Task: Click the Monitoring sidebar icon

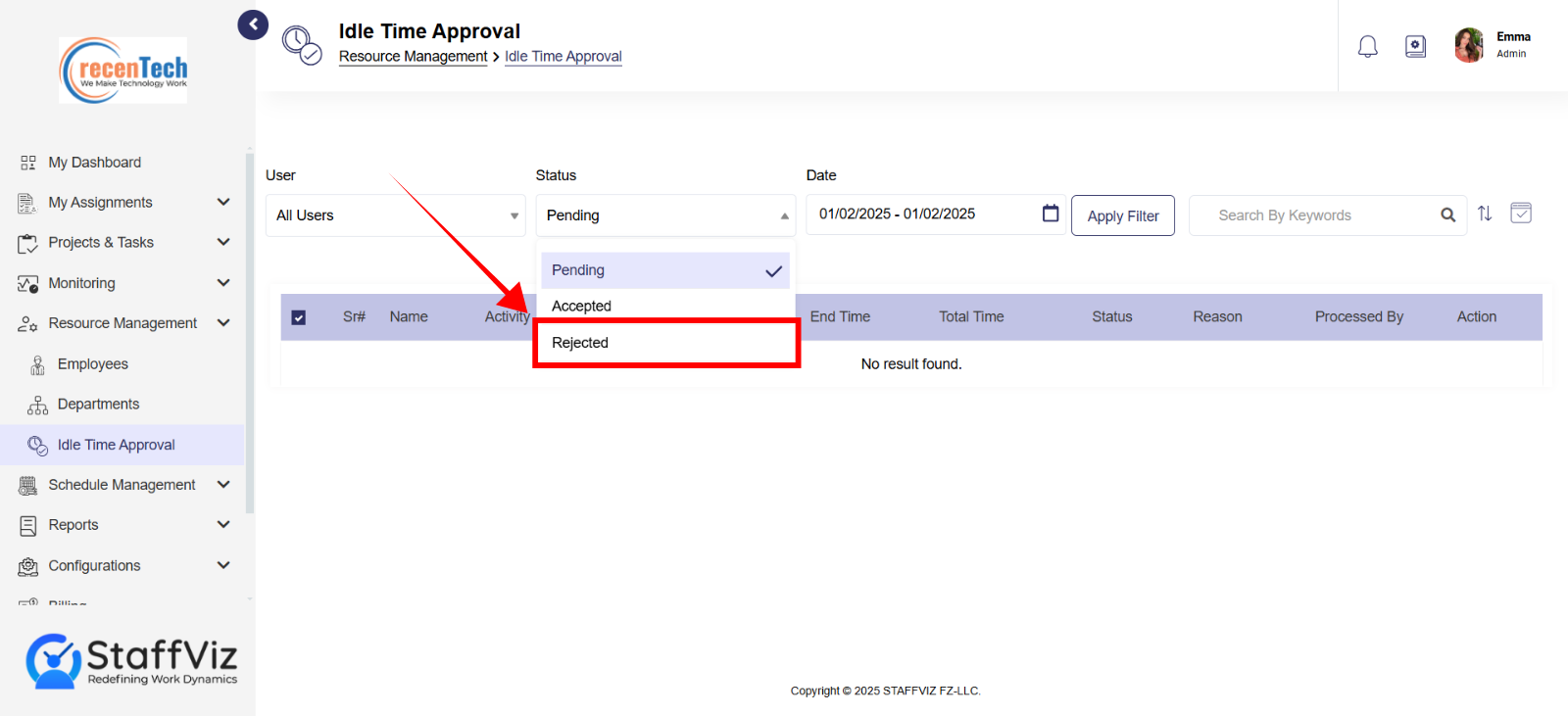Action: click(x=27, y=283)
